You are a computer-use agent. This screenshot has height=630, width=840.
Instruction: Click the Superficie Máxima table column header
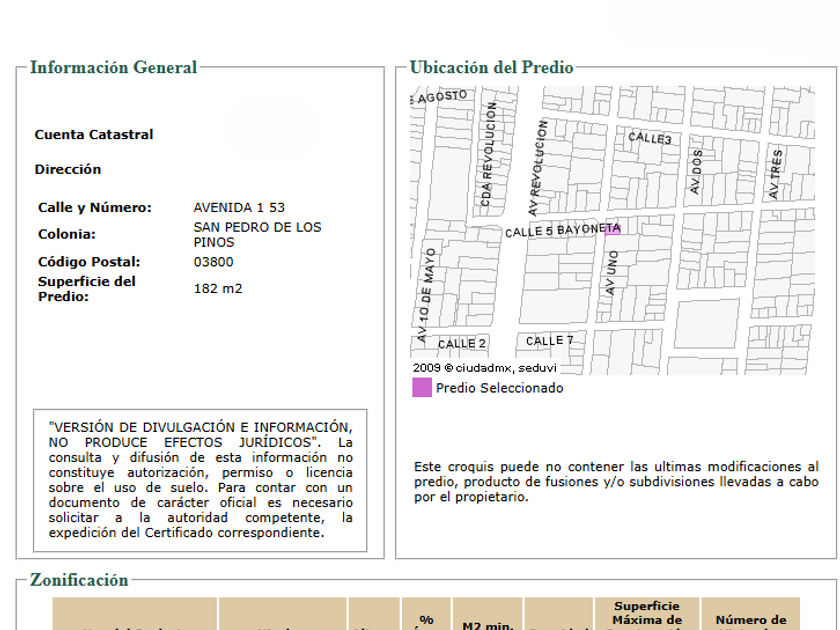point(647,613)
